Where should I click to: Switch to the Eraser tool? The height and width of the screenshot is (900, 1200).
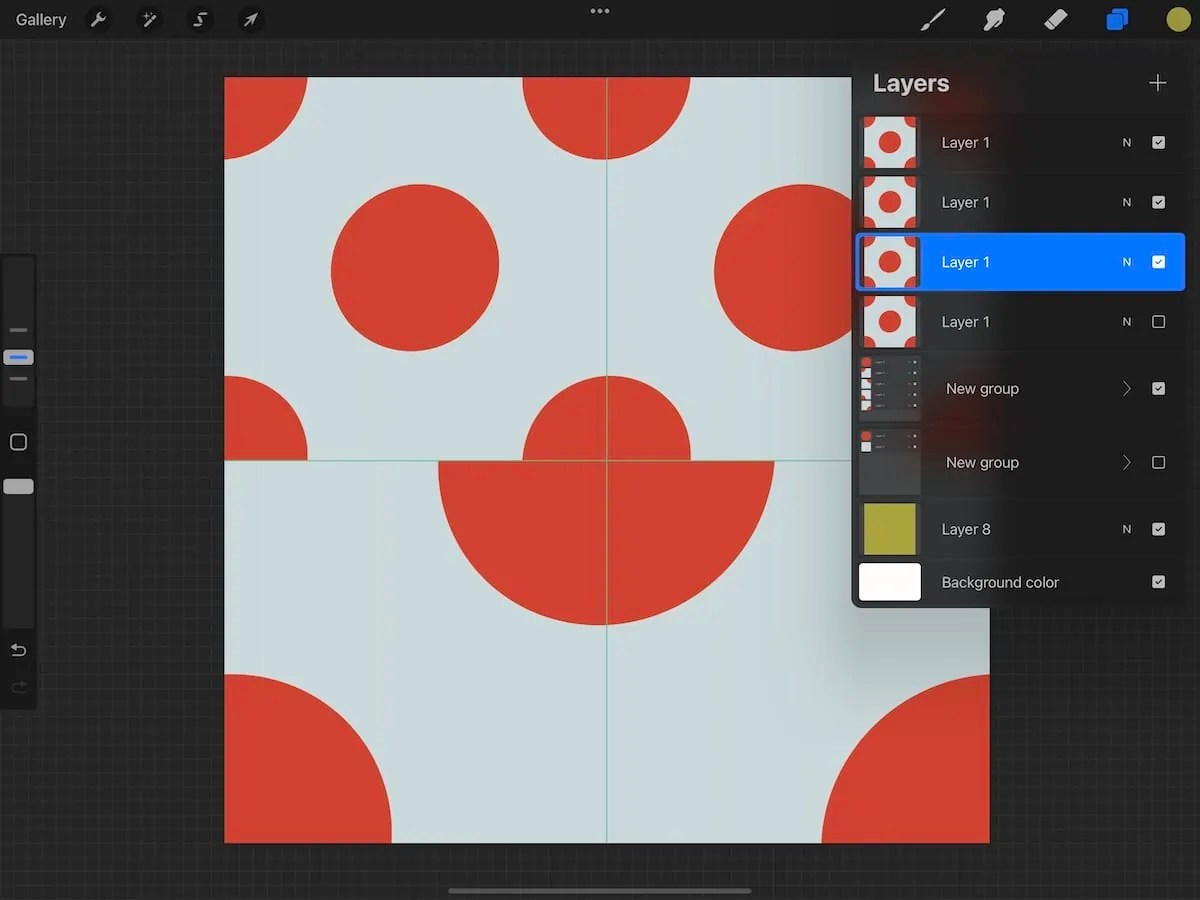coord(1056,19)
